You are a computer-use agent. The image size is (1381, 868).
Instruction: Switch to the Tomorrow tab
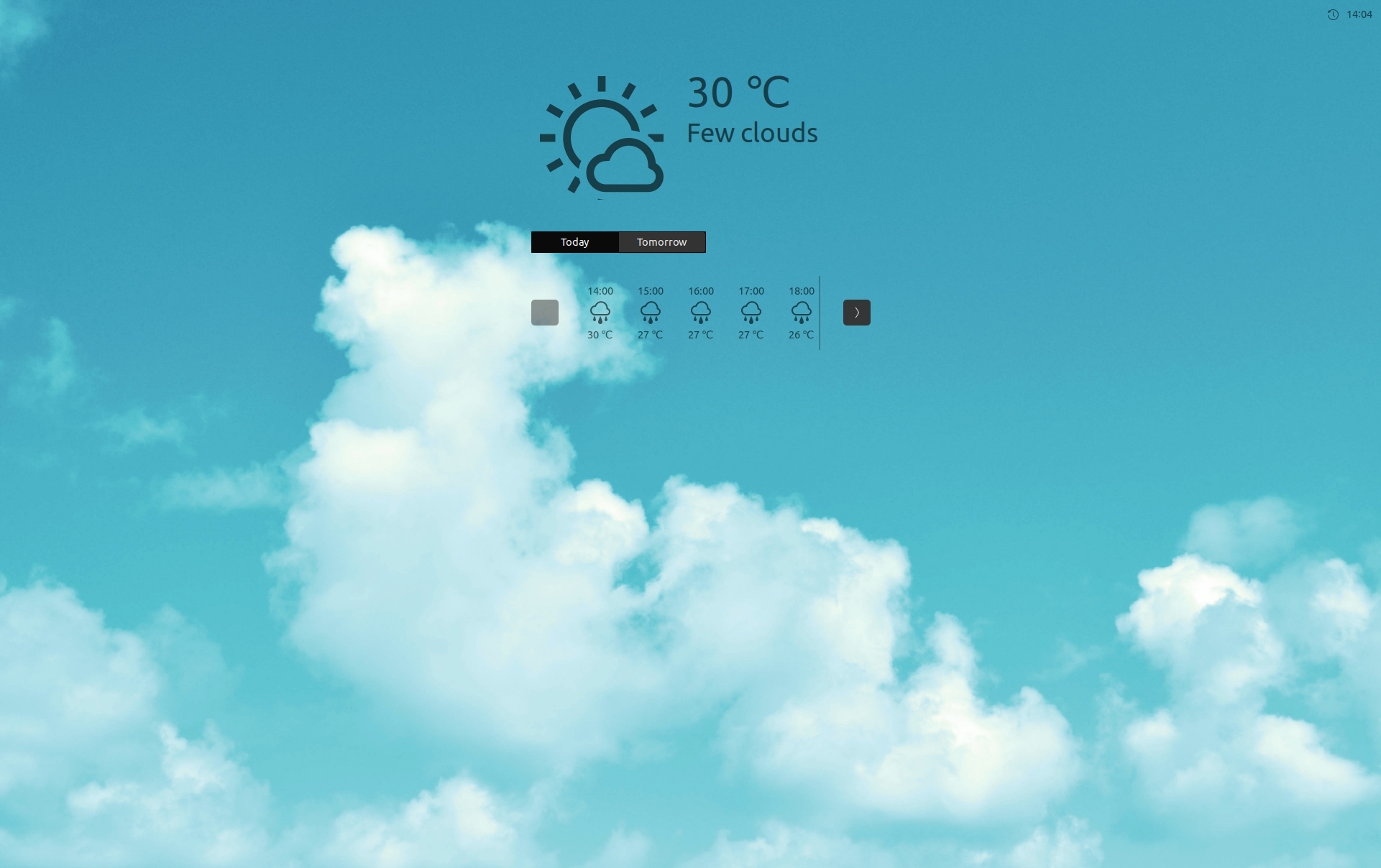tap(661, 242)
